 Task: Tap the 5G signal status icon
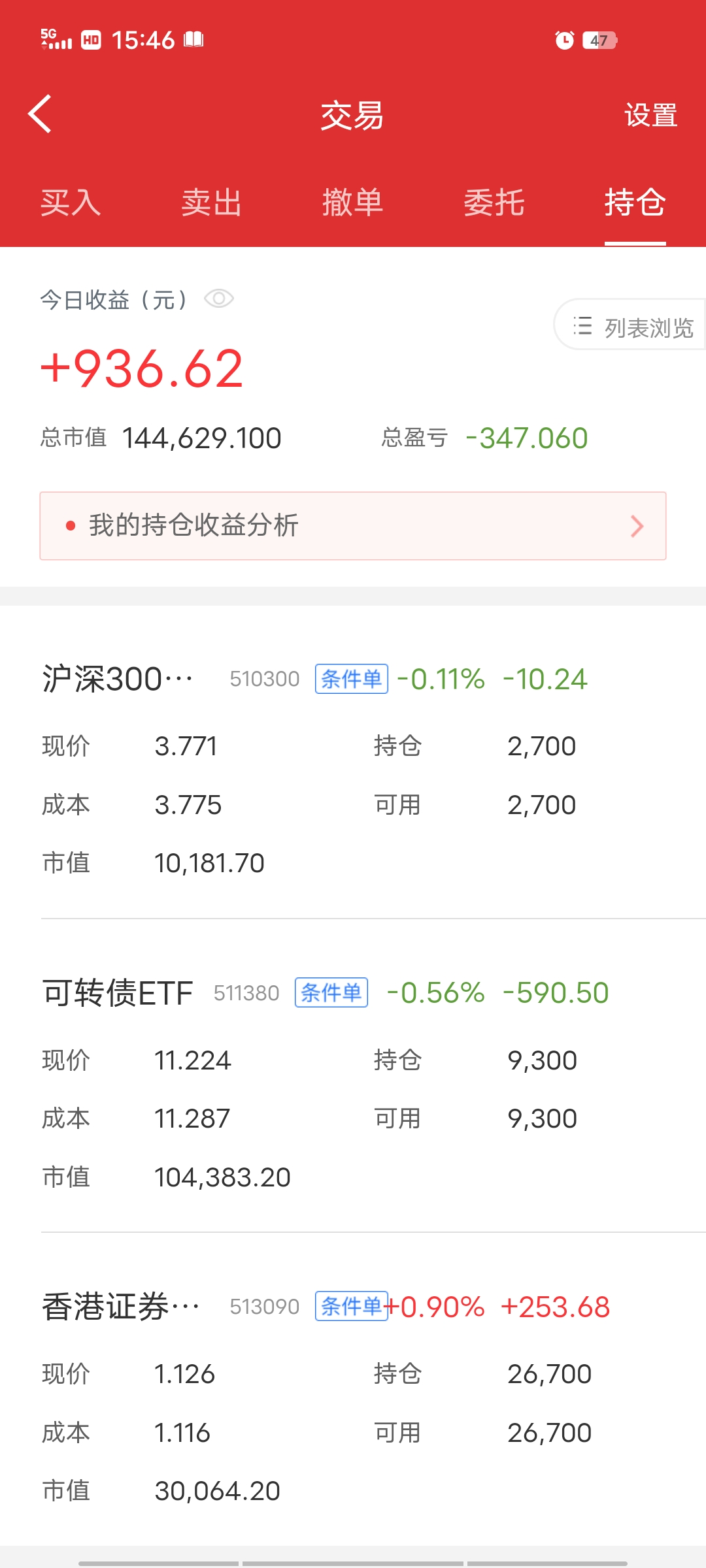(x=56, y=39)
